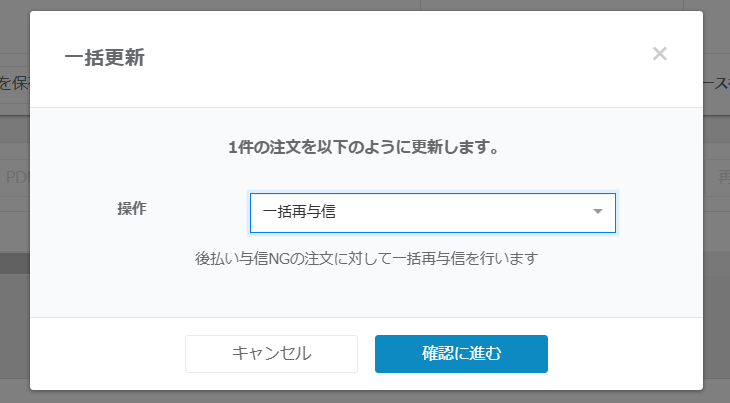Click the partially hidden PD button behind dialog
Screen dimensions: 730x403
(x=16, y=178)
